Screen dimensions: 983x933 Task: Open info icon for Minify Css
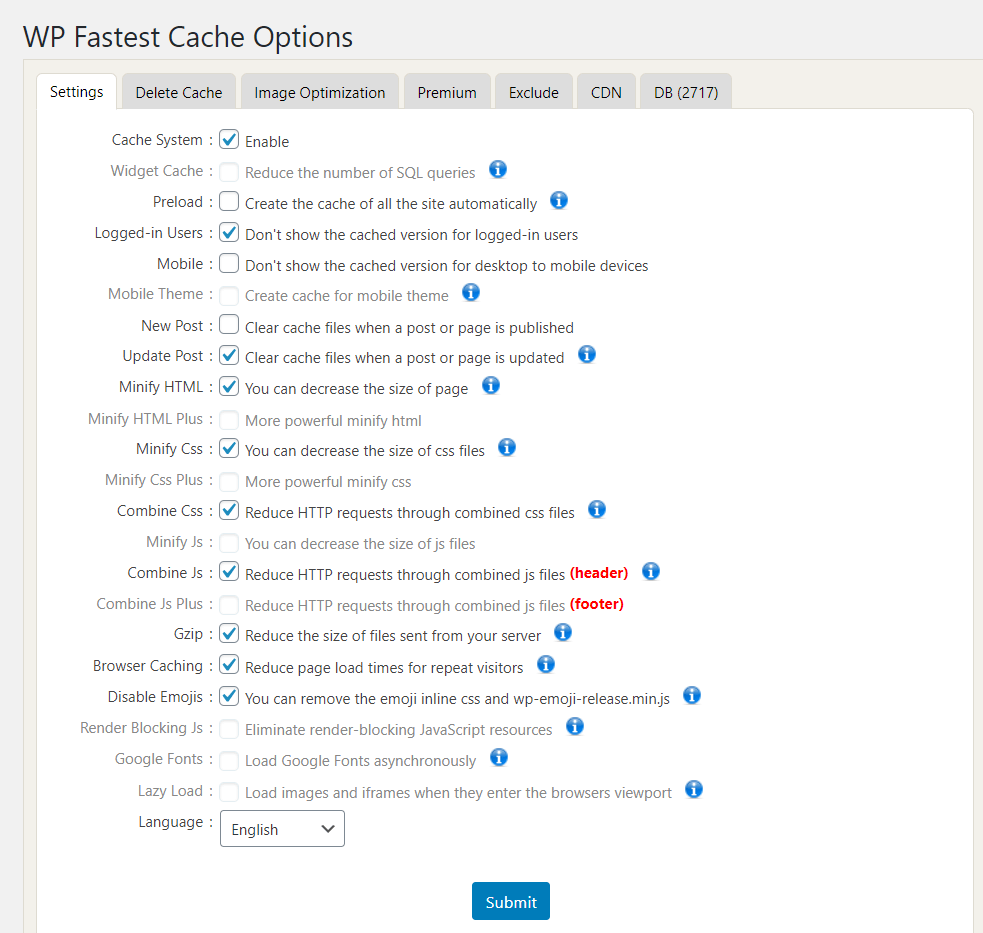(x=507, y=448)
